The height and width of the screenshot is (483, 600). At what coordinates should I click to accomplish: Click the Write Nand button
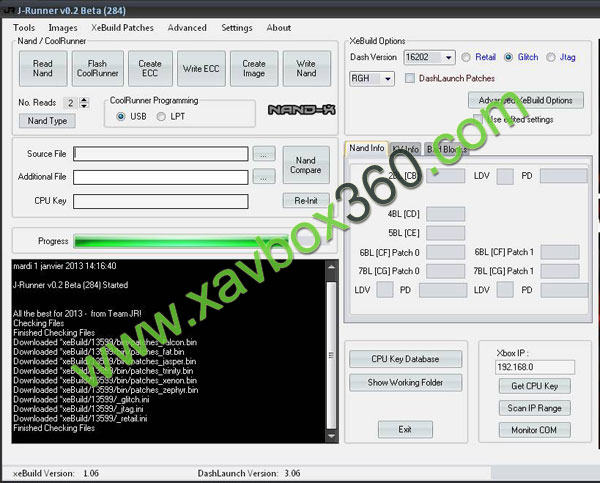point(306,69)
